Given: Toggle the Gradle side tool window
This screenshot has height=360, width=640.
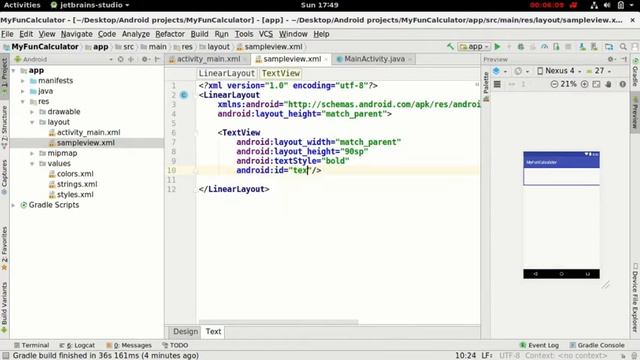Looking at the screenshot, I should tap(635, 72).
